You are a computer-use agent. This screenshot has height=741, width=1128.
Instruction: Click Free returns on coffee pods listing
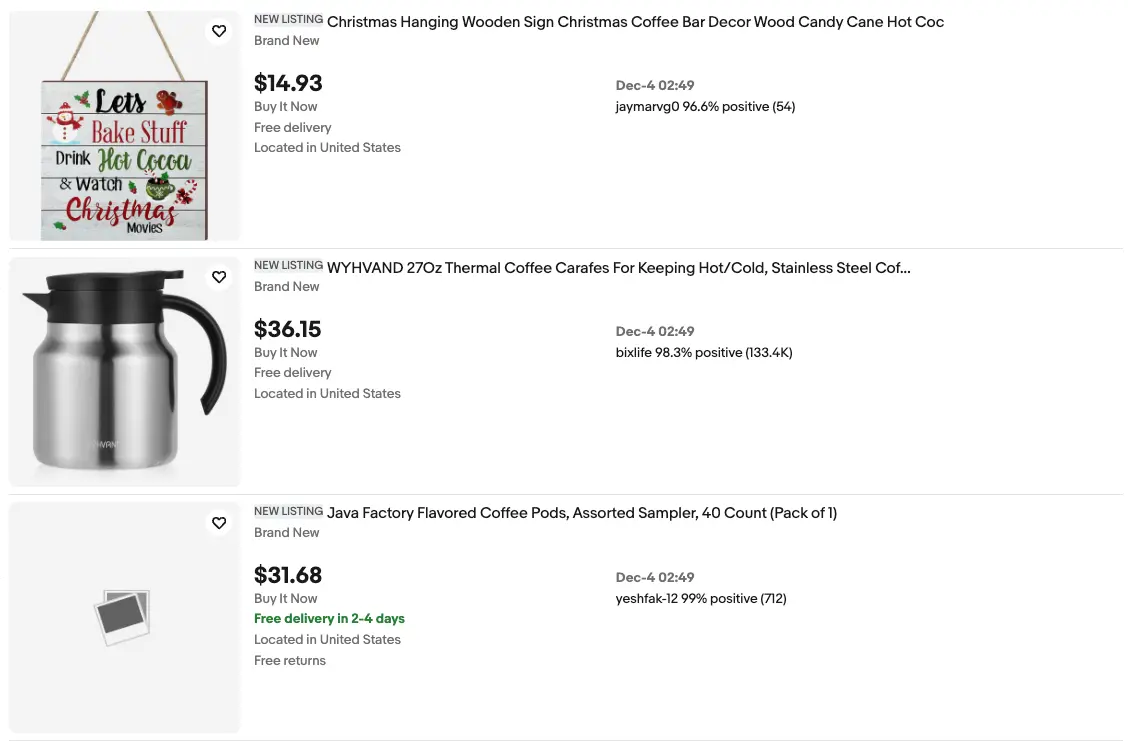(290, 660)
